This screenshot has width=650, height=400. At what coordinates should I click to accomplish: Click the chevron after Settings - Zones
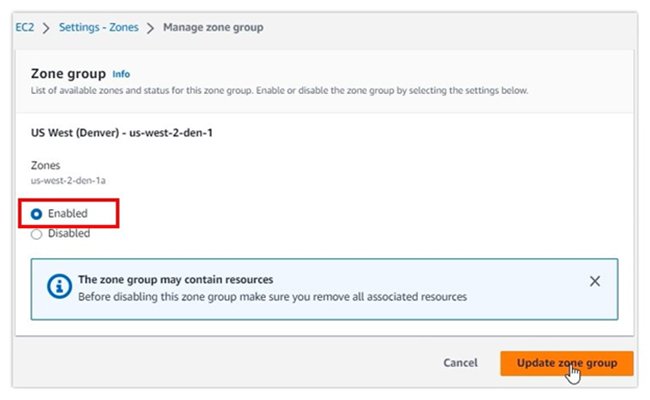coord(150,27)
